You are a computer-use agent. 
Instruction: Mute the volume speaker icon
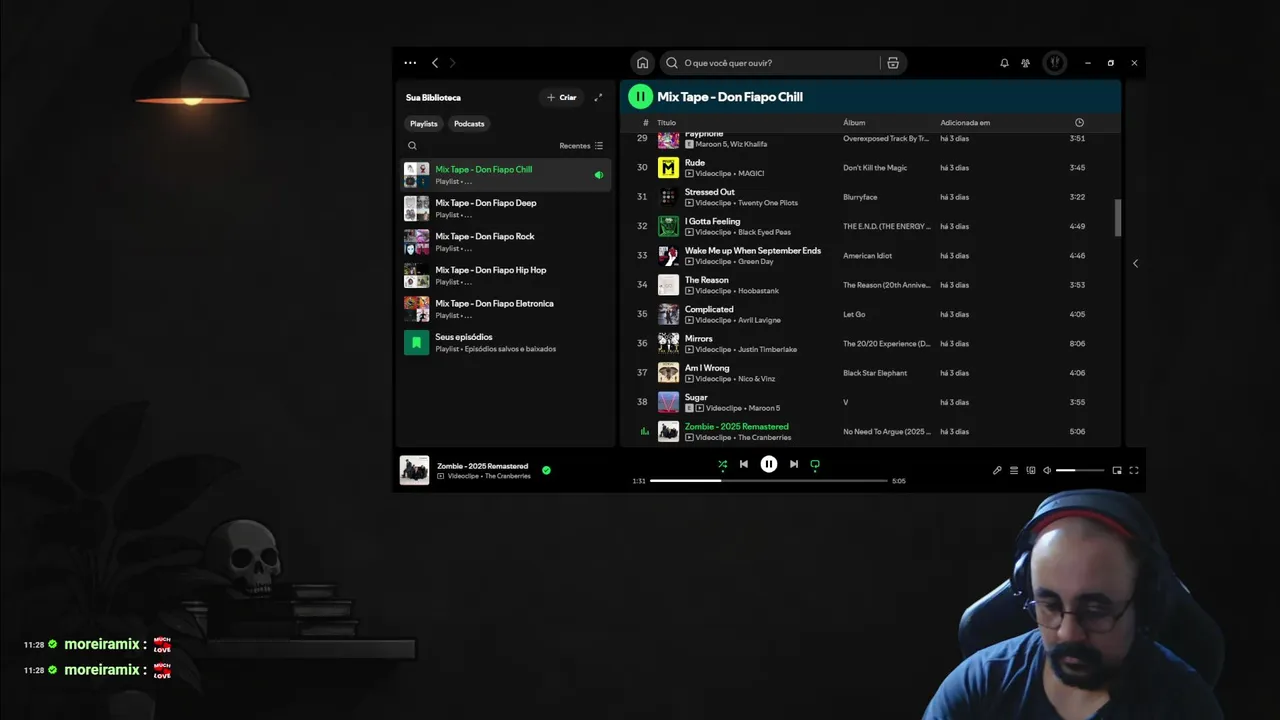[1047, 470]
